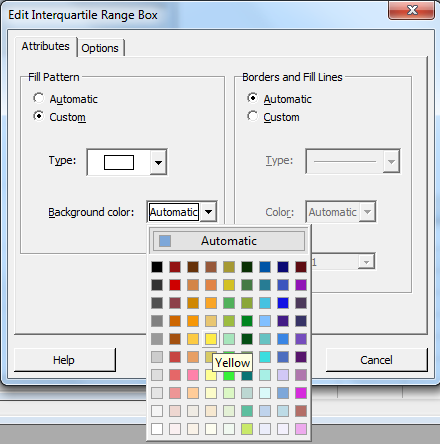
Task: Click the Help button
Action: (x=65, y=360)
